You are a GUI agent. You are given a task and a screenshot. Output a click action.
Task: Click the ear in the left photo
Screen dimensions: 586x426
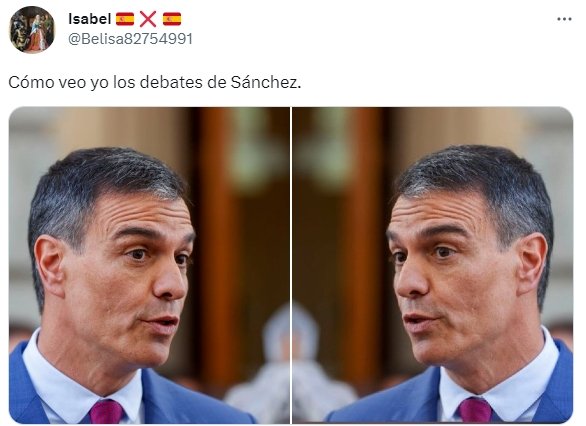tap(50, 266)
